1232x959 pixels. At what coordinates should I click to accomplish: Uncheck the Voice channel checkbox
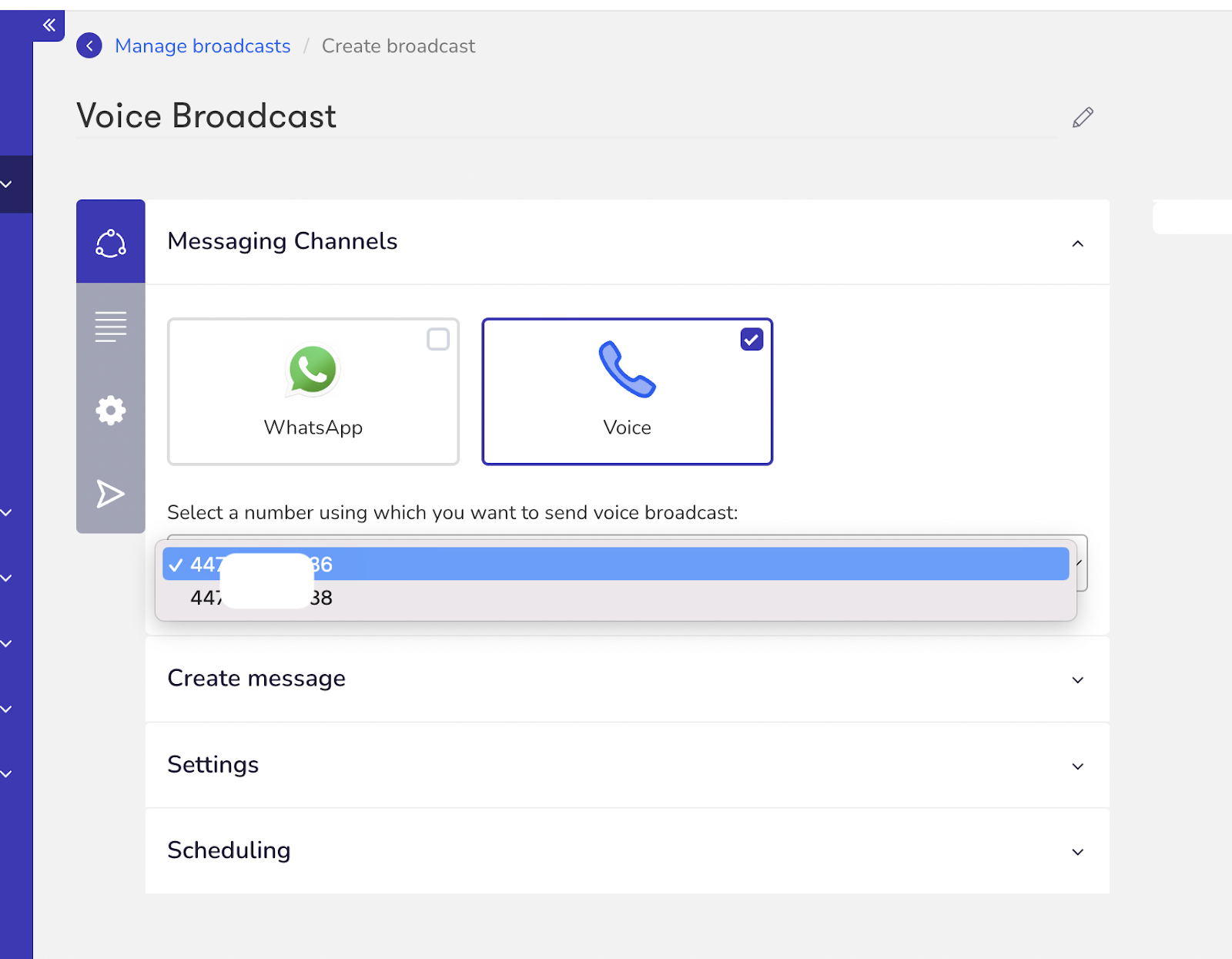point(751,339)
